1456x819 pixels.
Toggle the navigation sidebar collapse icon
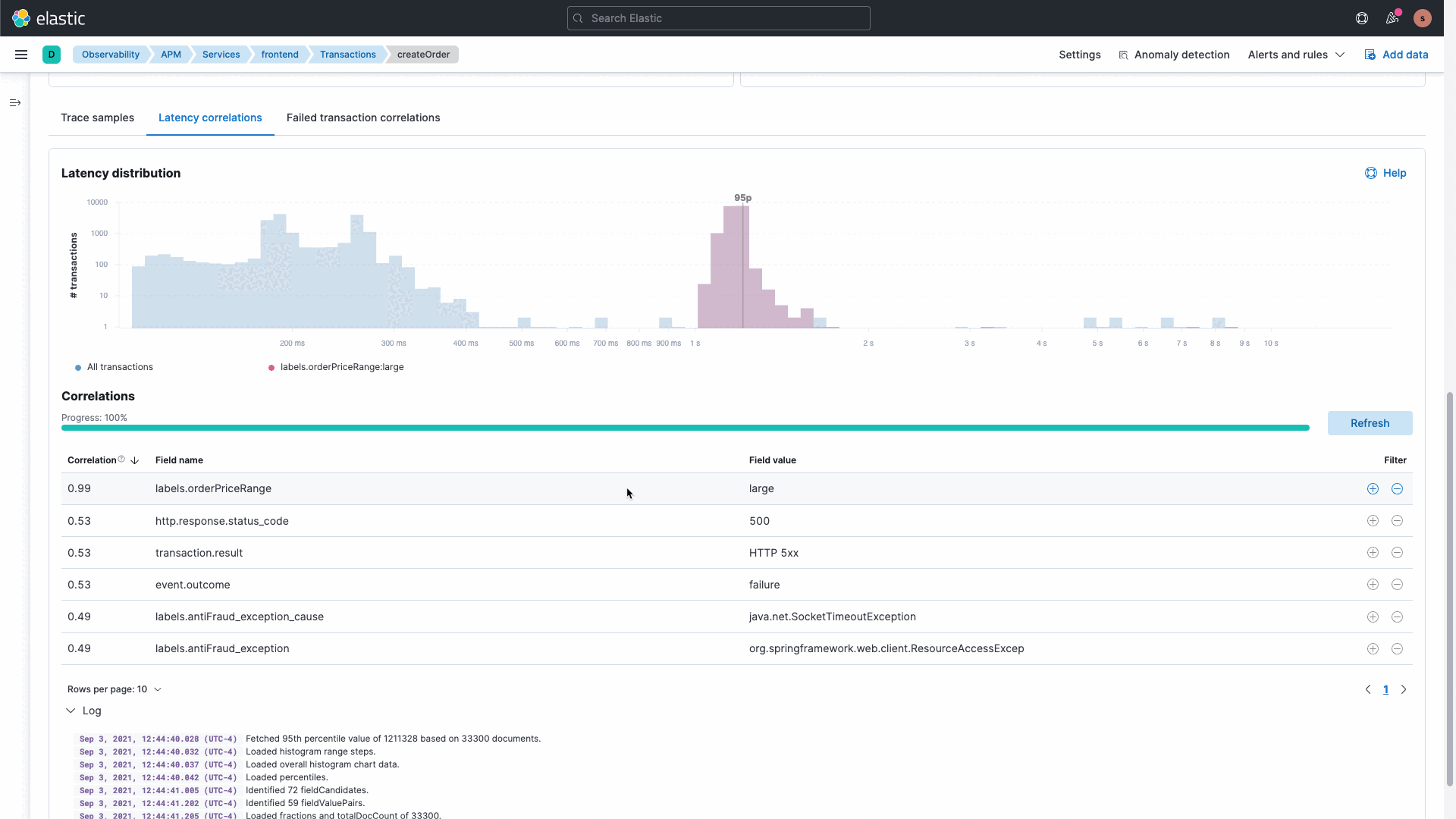[x=15, y=102]
